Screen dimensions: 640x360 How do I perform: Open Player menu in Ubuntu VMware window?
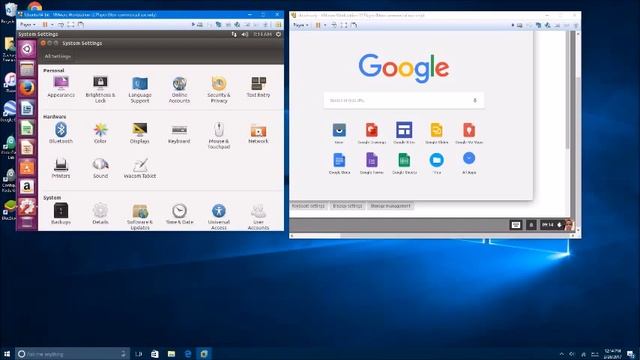(x=28, y=25)
